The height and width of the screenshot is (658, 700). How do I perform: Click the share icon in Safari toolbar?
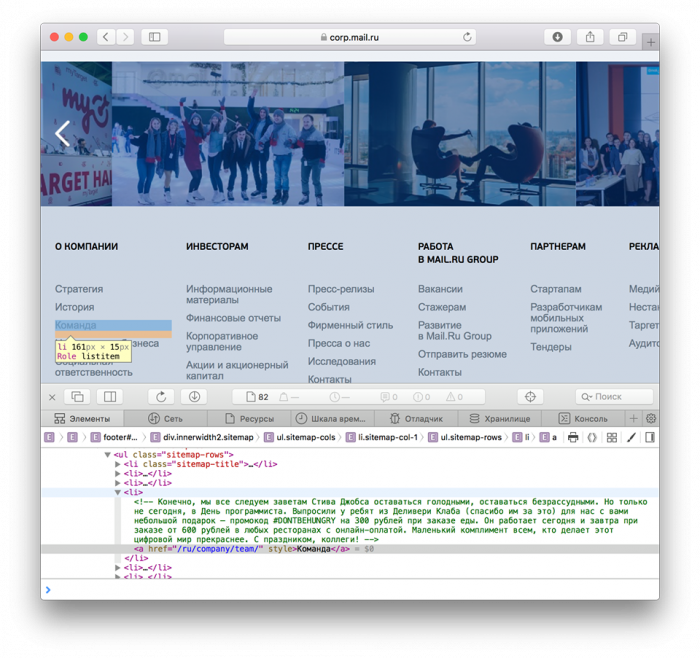590,37
